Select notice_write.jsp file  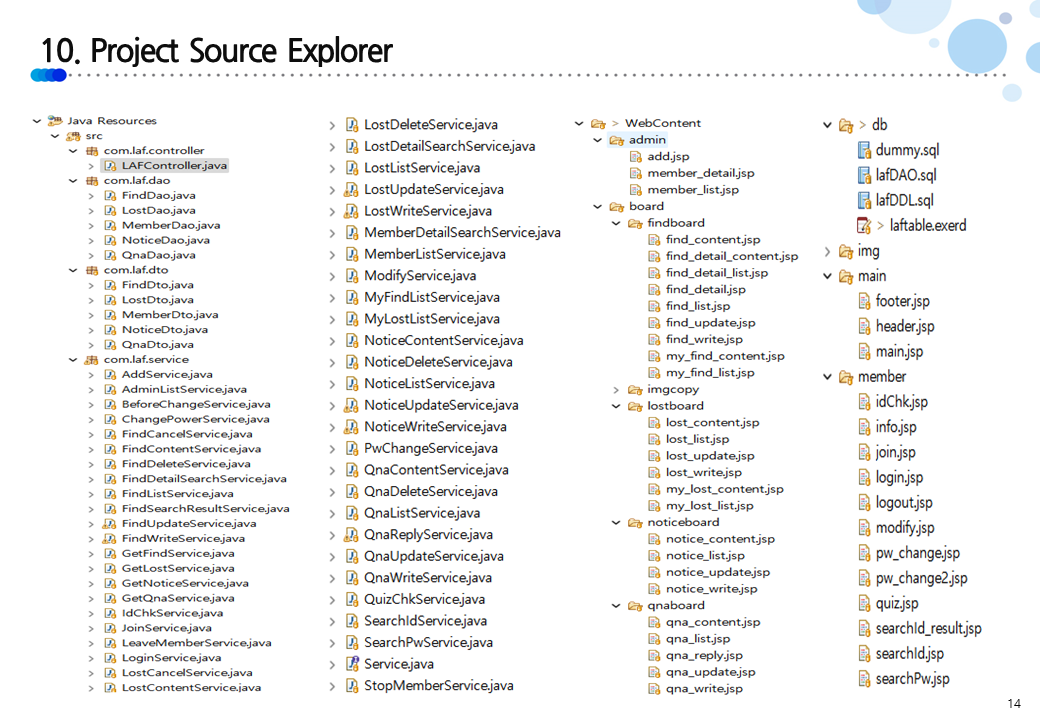(712, 589)
